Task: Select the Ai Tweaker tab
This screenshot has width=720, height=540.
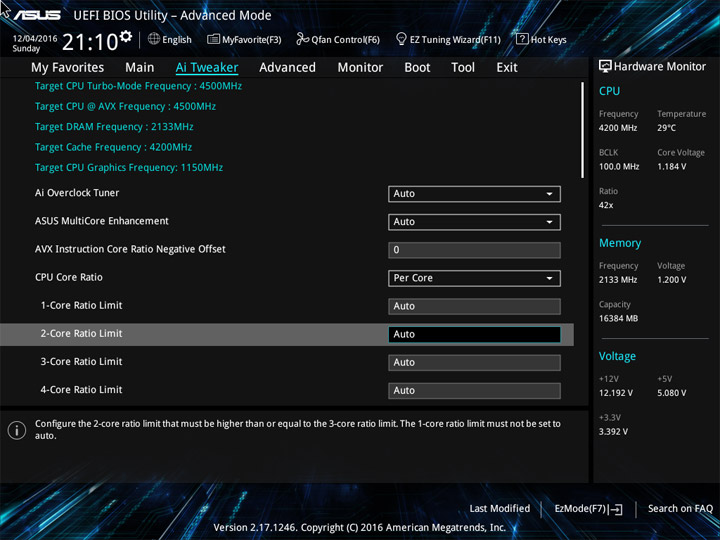Action: click(207, 68)
